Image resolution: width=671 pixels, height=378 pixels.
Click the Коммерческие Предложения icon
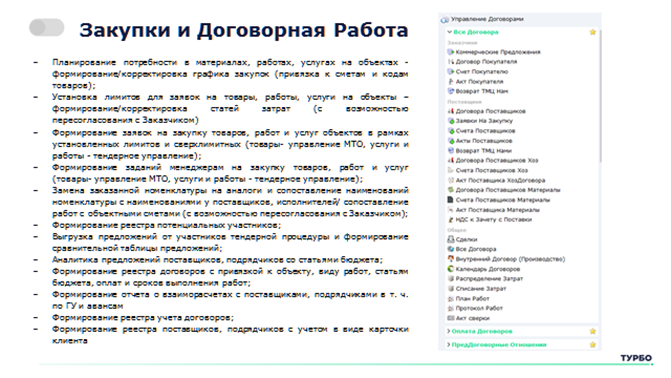450,52
